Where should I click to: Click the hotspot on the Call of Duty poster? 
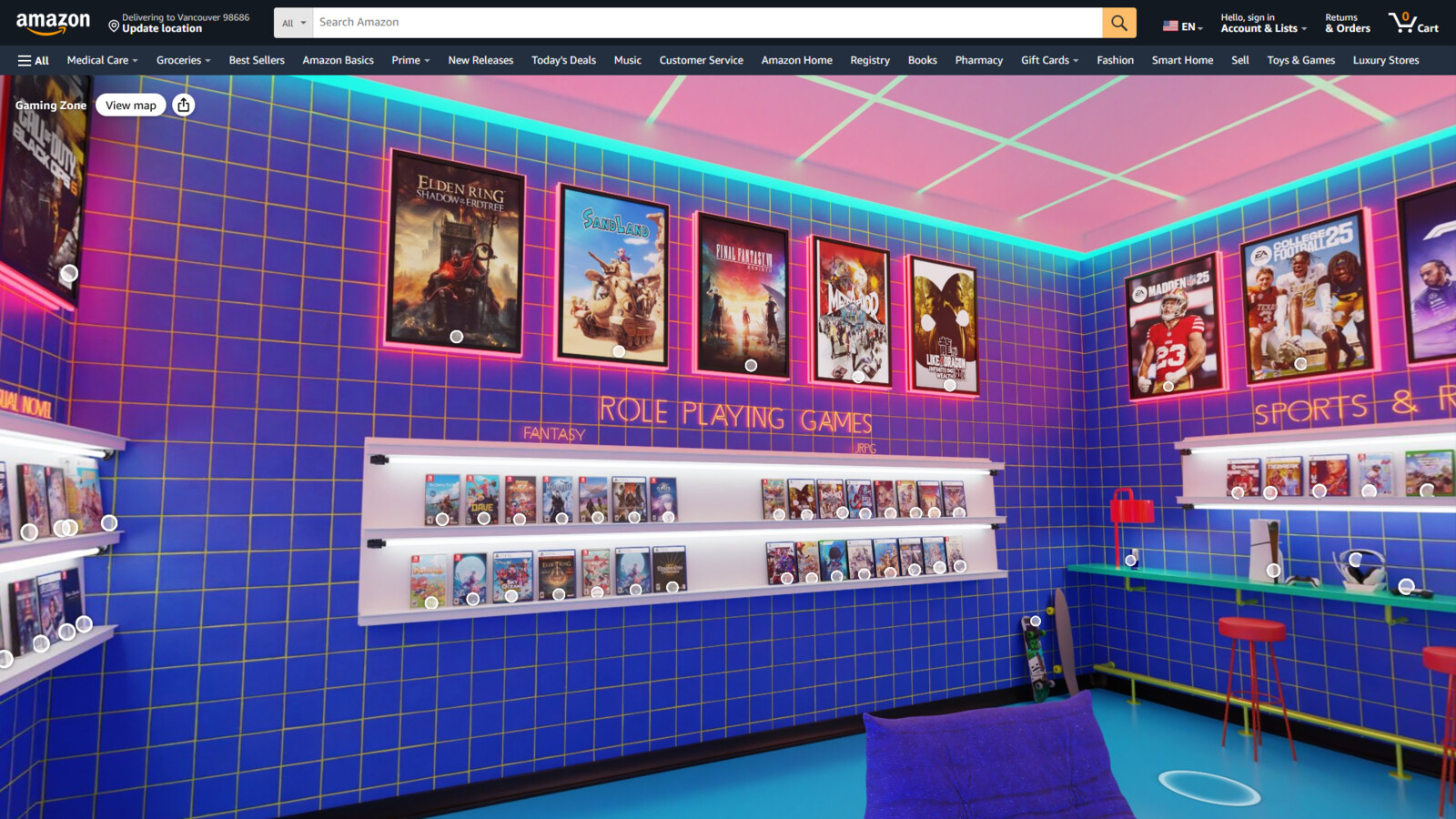[69, 272]
